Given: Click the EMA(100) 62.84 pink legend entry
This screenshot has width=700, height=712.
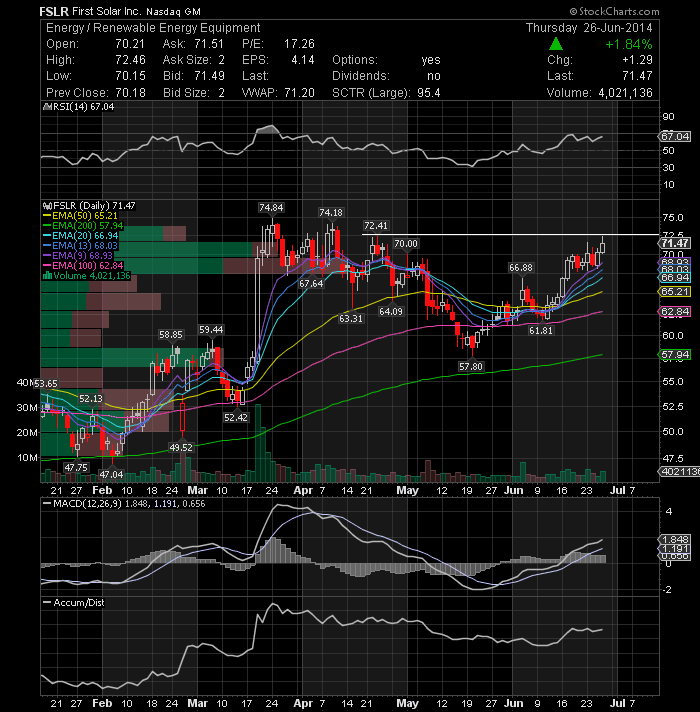Looking at the screenshot, I should (83, 266).
